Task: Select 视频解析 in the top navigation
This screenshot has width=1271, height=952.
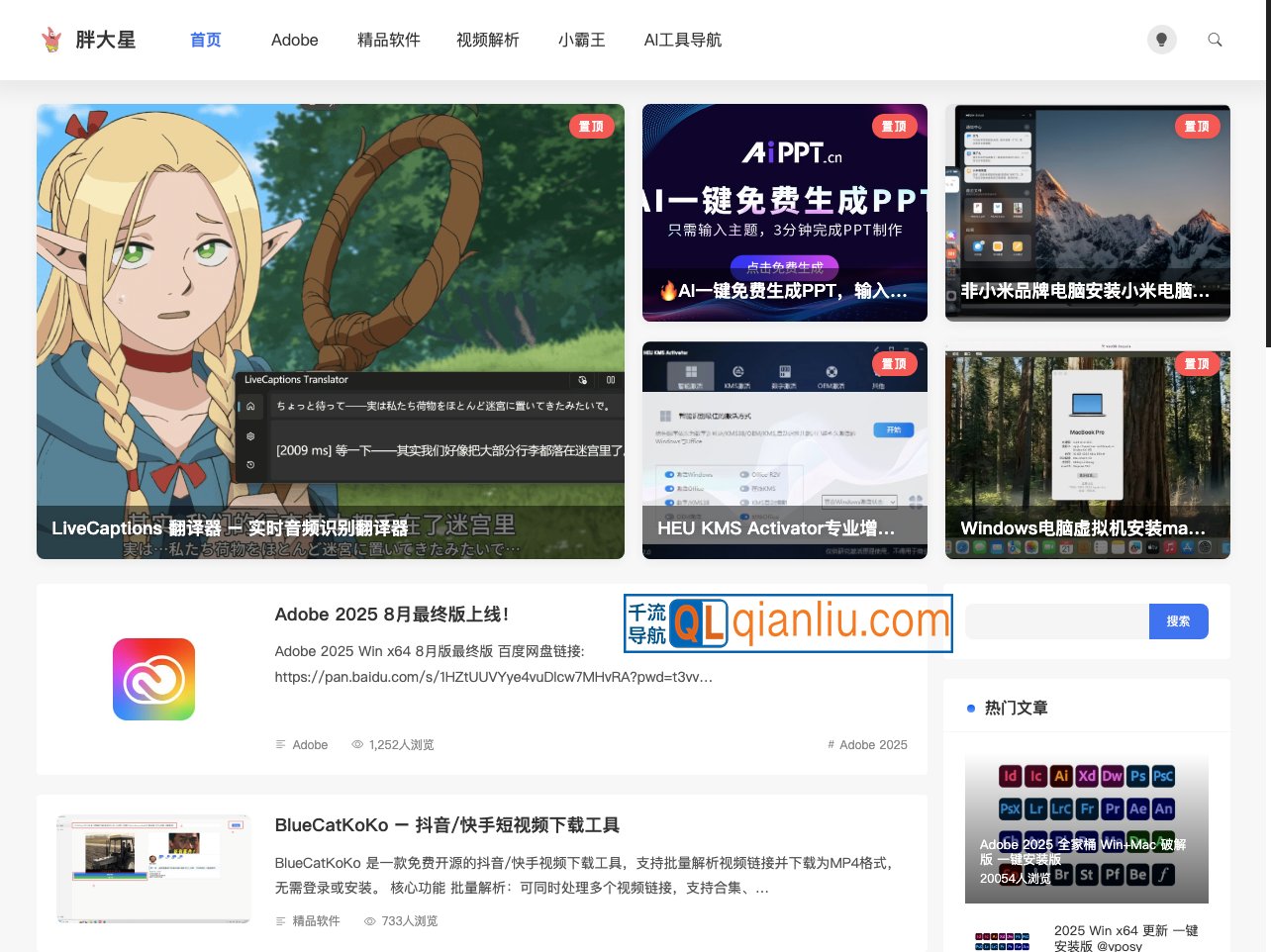Action: (x=487, y=40)
